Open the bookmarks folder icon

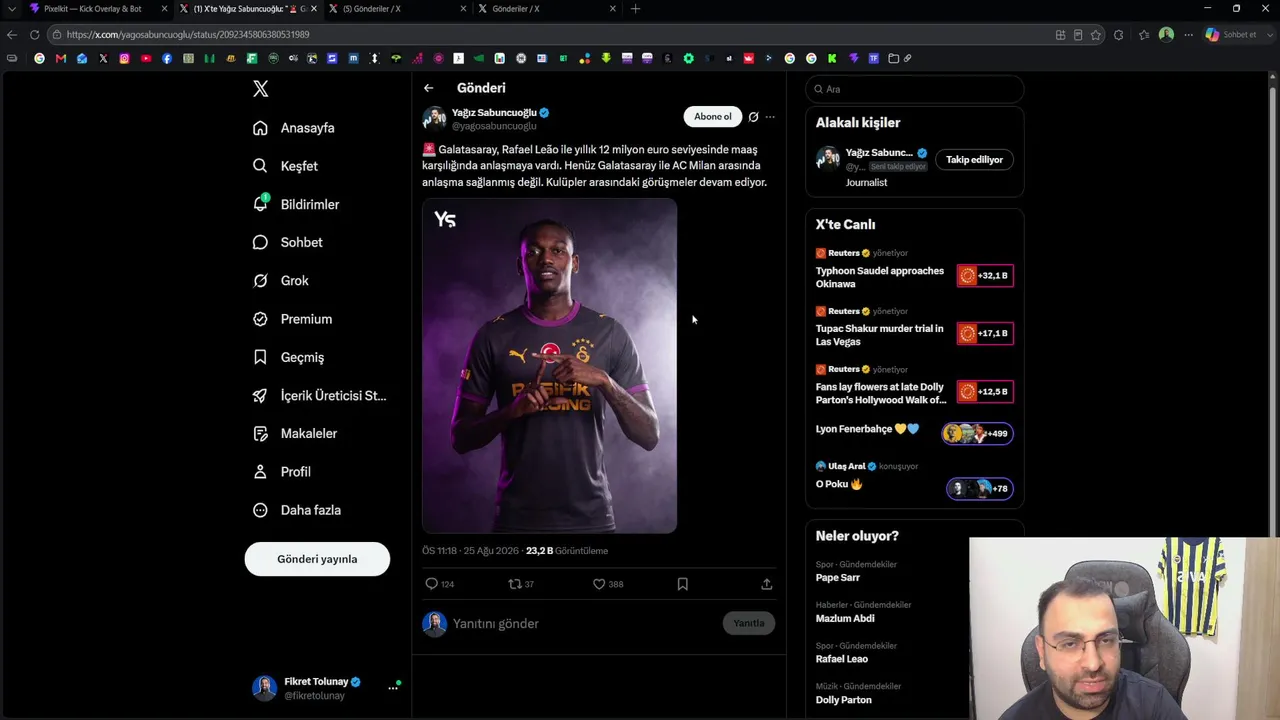894,59
